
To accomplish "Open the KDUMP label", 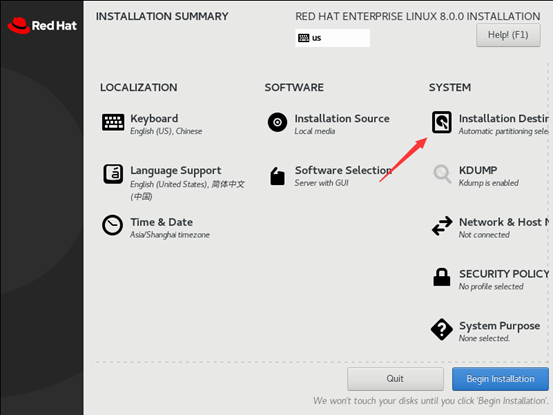I will (478, 170).
